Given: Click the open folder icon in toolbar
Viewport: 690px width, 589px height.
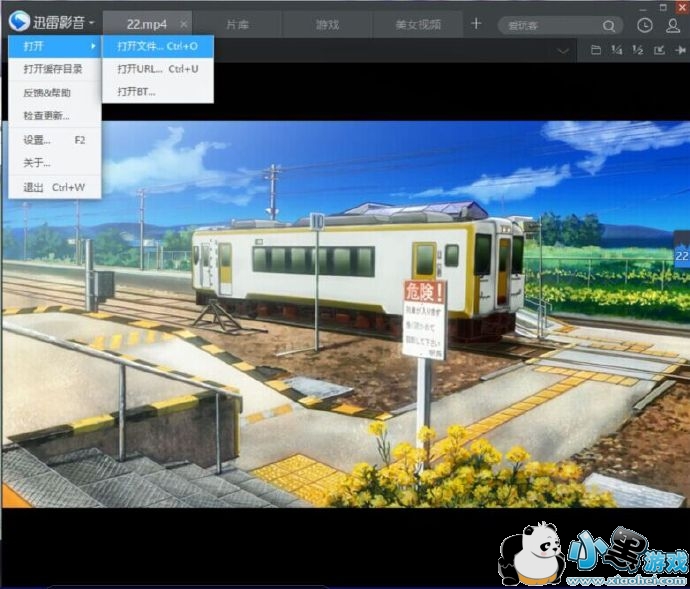Looking at the screenshot, I should coord(596,50).
